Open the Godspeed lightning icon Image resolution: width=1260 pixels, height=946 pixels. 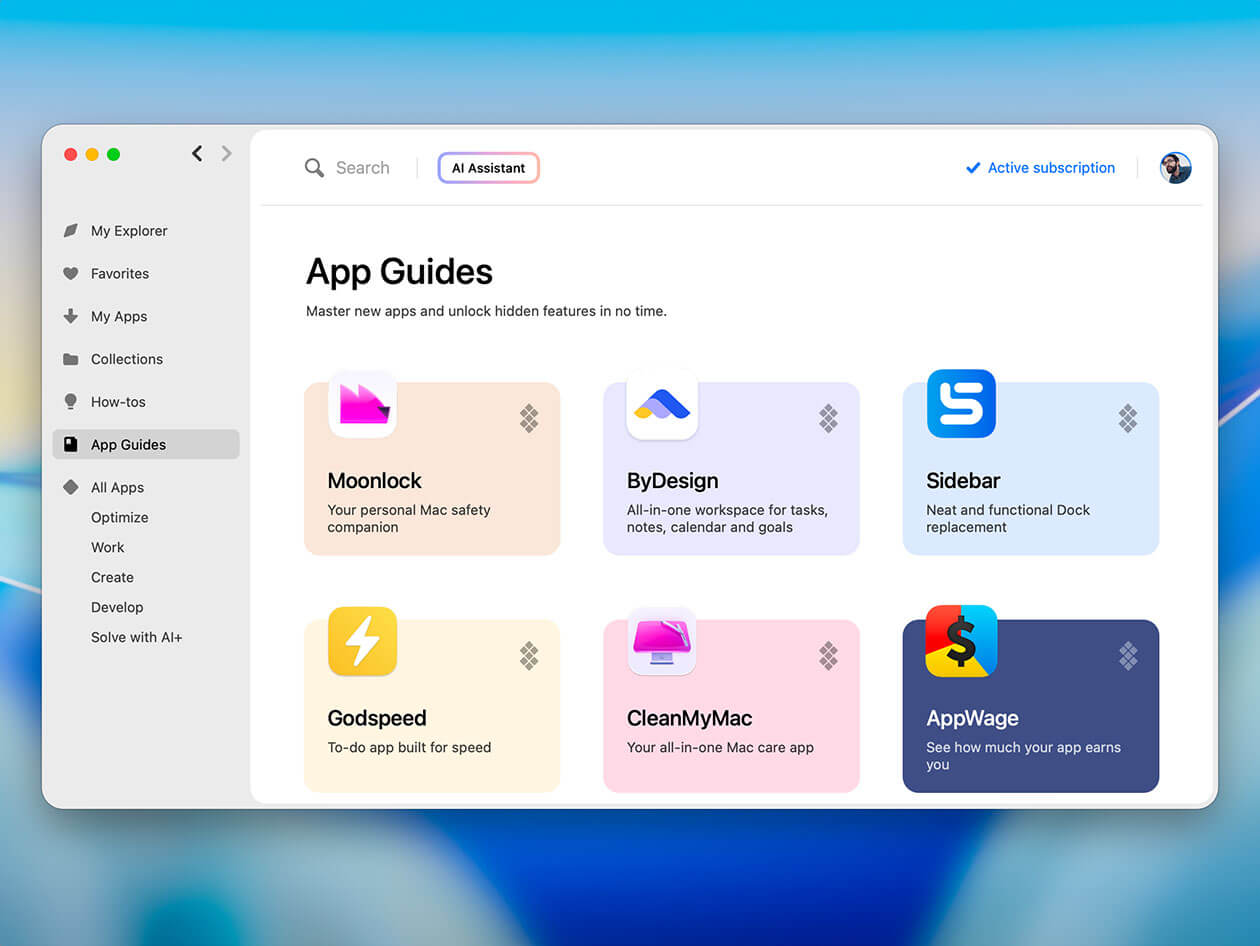[x=361, y=641]
